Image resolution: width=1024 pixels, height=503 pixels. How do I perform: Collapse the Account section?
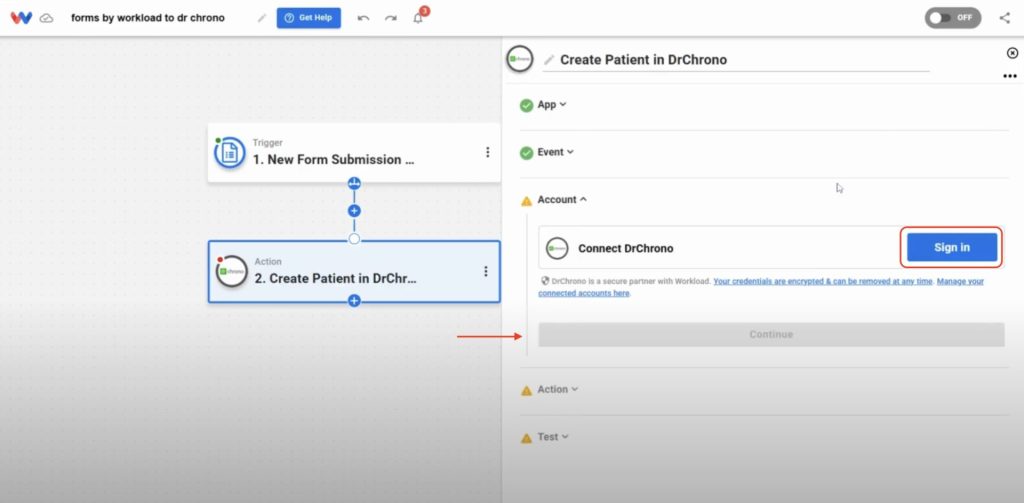[x=562, y=199]
